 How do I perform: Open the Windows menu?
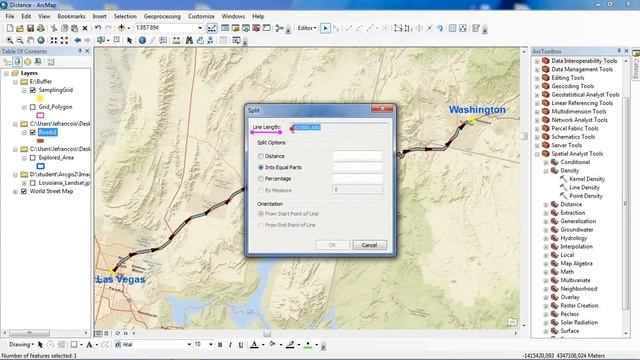(x=233, y=16)
